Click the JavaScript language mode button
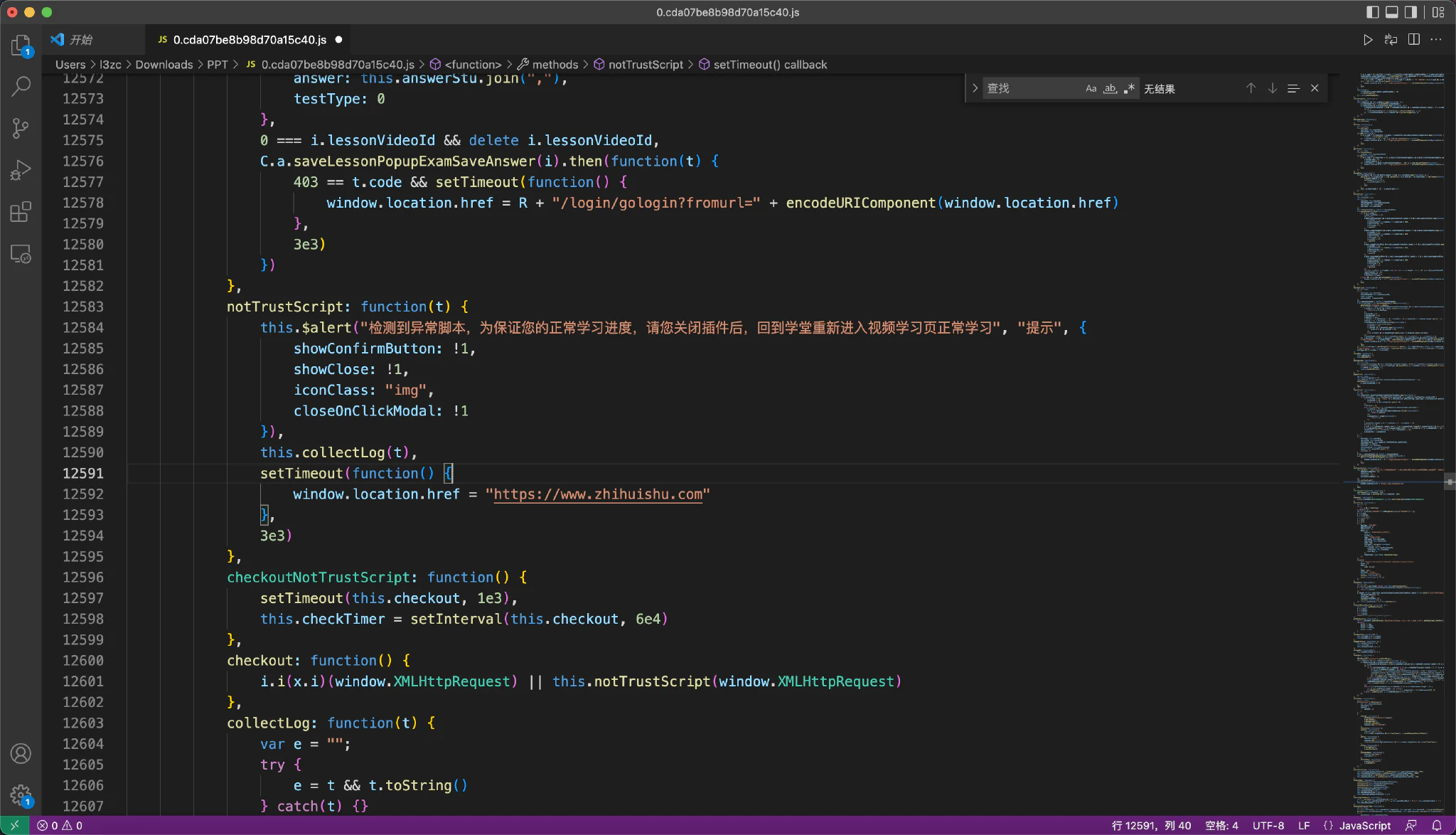 (1364, 826)
